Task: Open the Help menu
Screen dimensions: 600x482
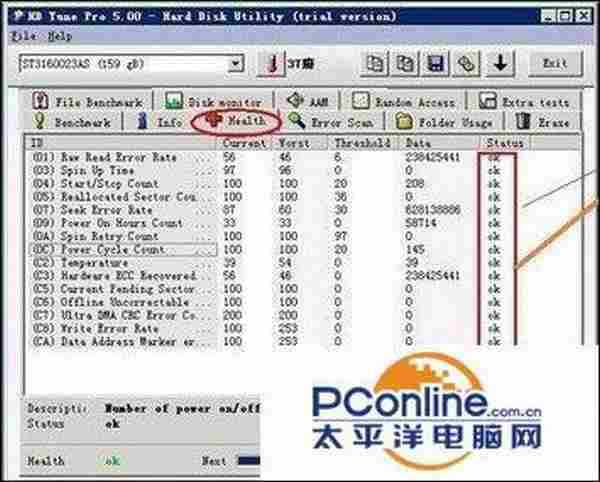Action: tap(60, 36)
